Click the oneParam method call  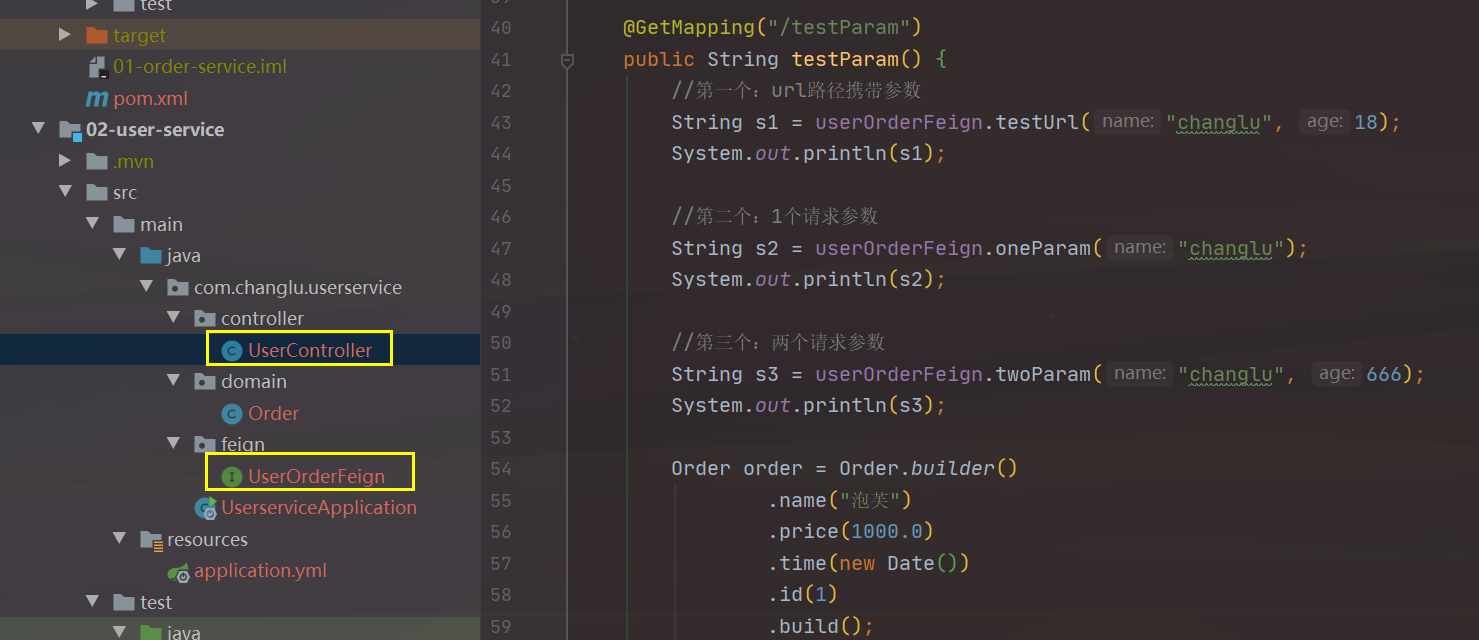click(x=1043, y=248)
